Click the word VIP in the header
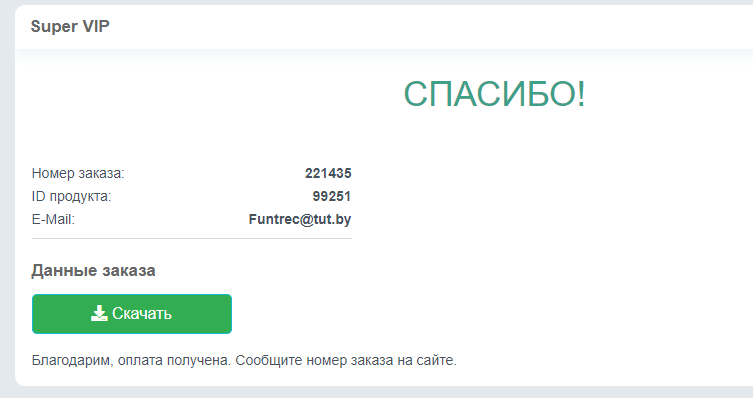Screen dimensions: 753x398 pyautogui.click(x=96, y=26)
